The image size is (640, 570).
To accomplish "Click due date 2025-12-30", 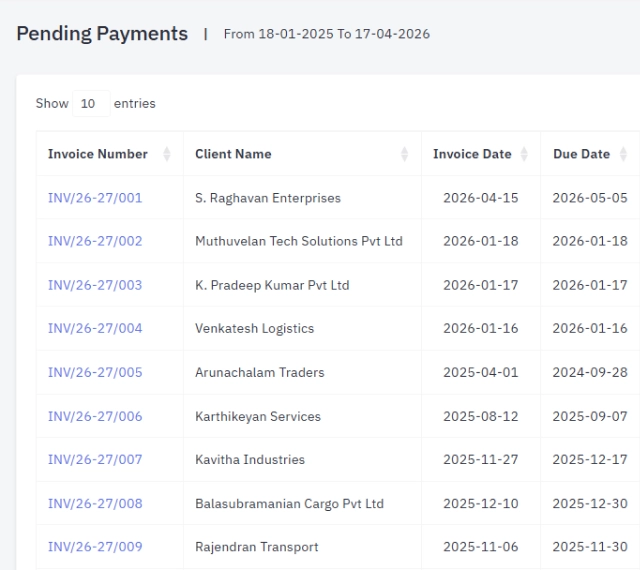I will coord(590,503).
